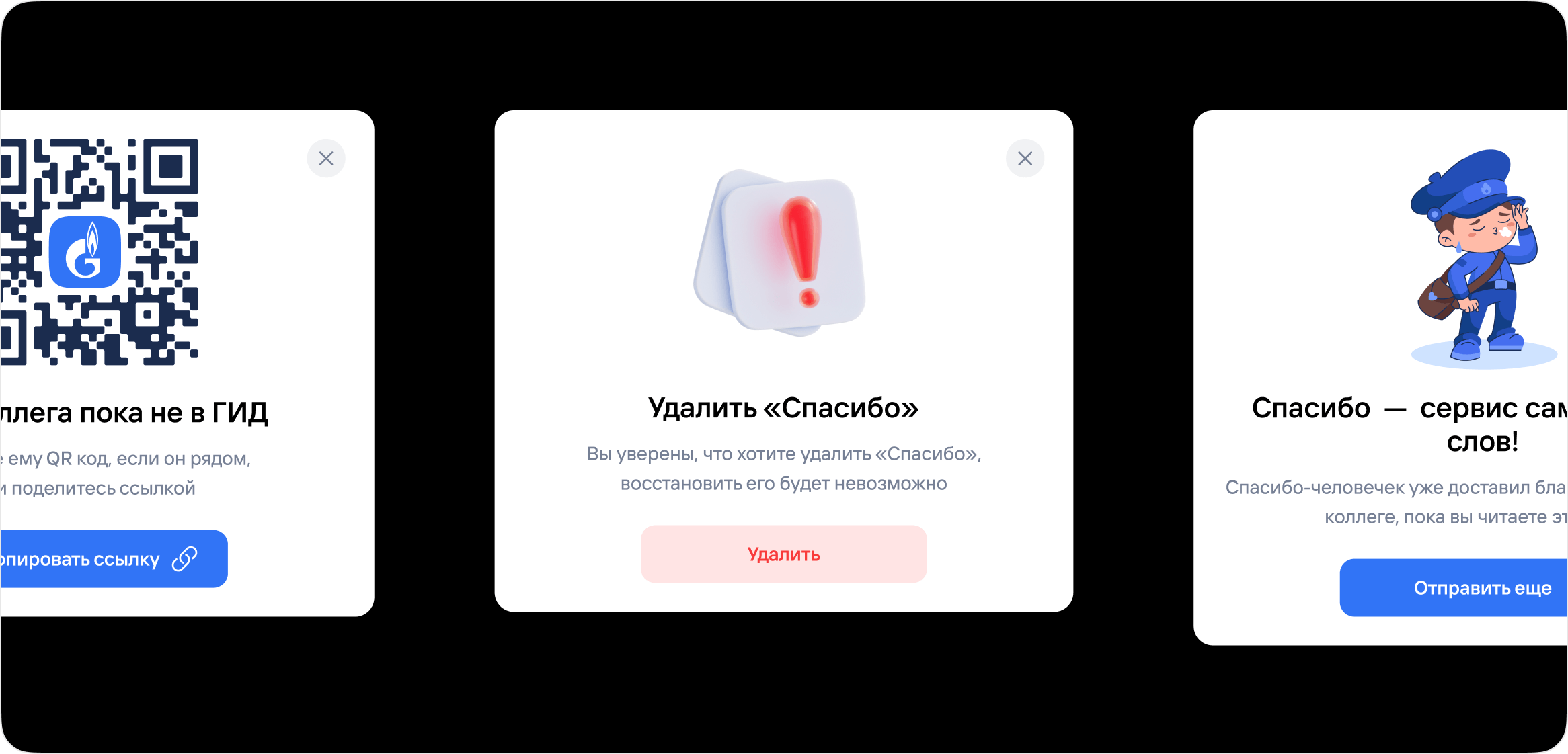
Task: Click the QR code bottom-right alignment square
Action: click(149, 314)
